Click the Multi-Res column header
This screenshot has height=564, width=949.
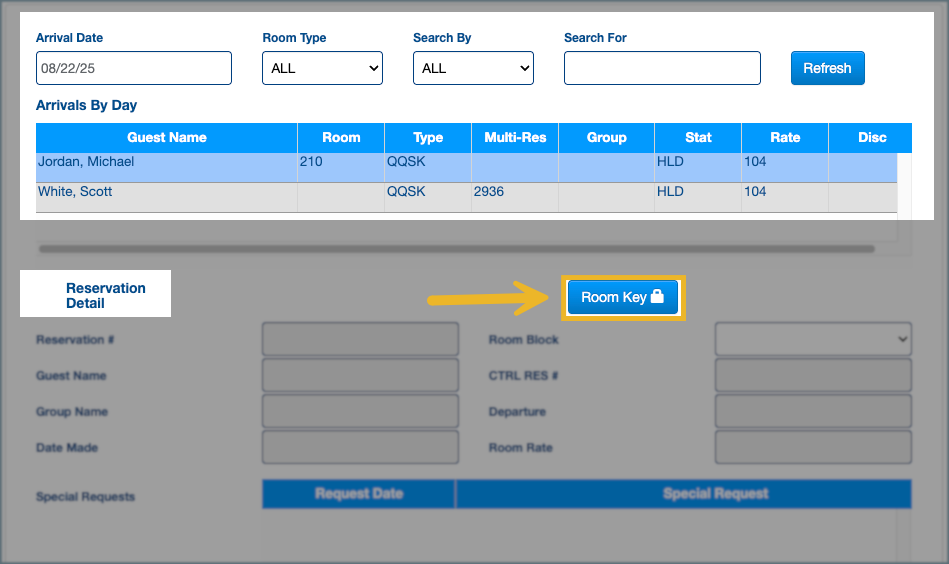pyautogui.click(x=515, y=138)
